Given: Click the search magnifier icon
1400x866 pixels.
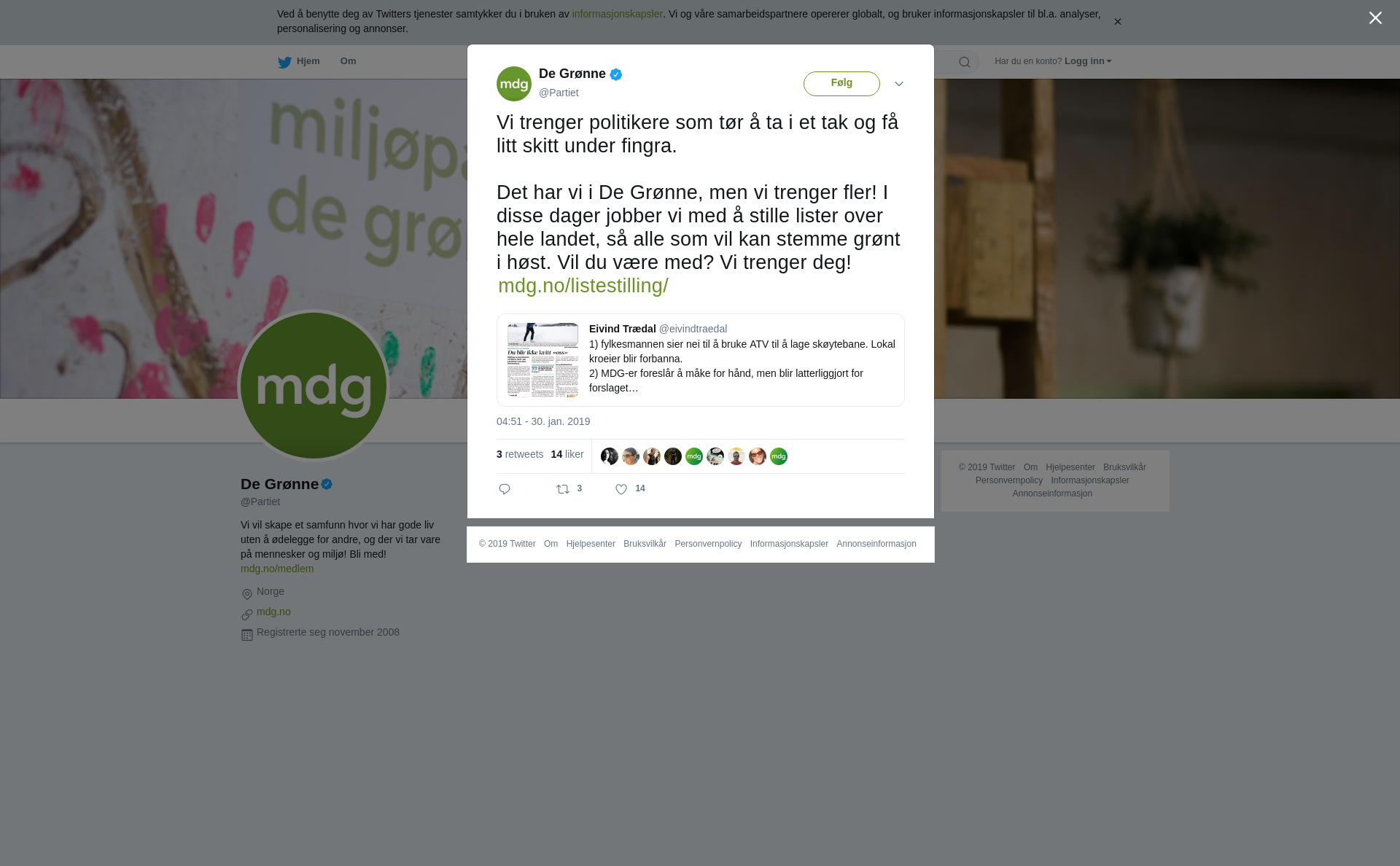Looking at the screenshot, I should click(965, 62).
